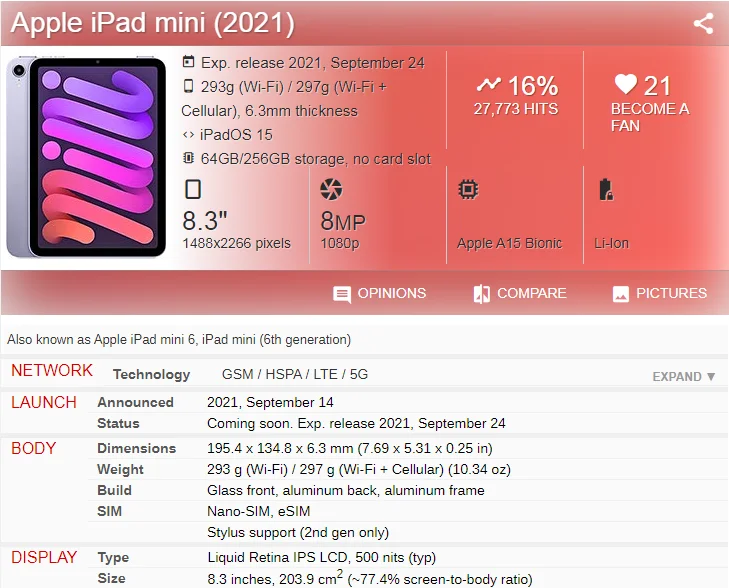The image size is (729, 588).
Task: Click the calendar release date icon
Action: [x=188, y=62]
